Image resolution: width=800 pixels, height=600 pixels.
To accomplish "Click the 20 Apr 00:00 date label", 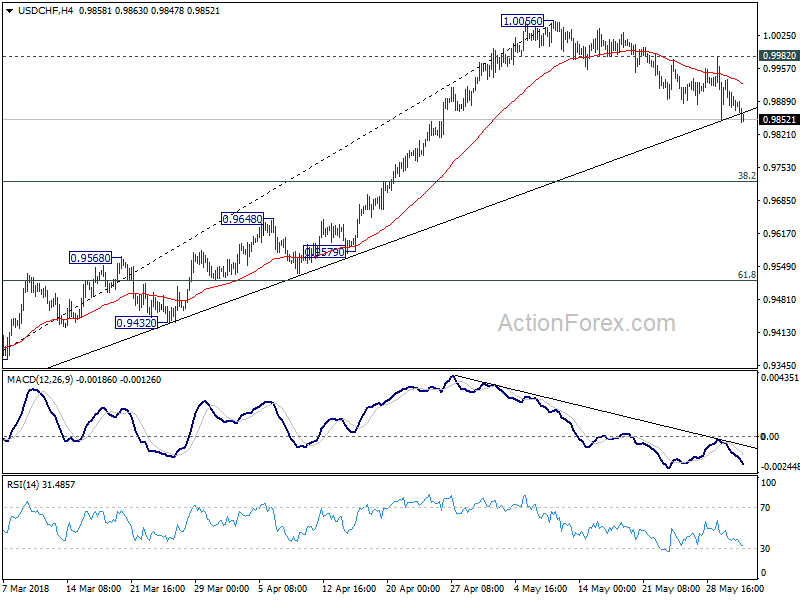I will 413,588.
